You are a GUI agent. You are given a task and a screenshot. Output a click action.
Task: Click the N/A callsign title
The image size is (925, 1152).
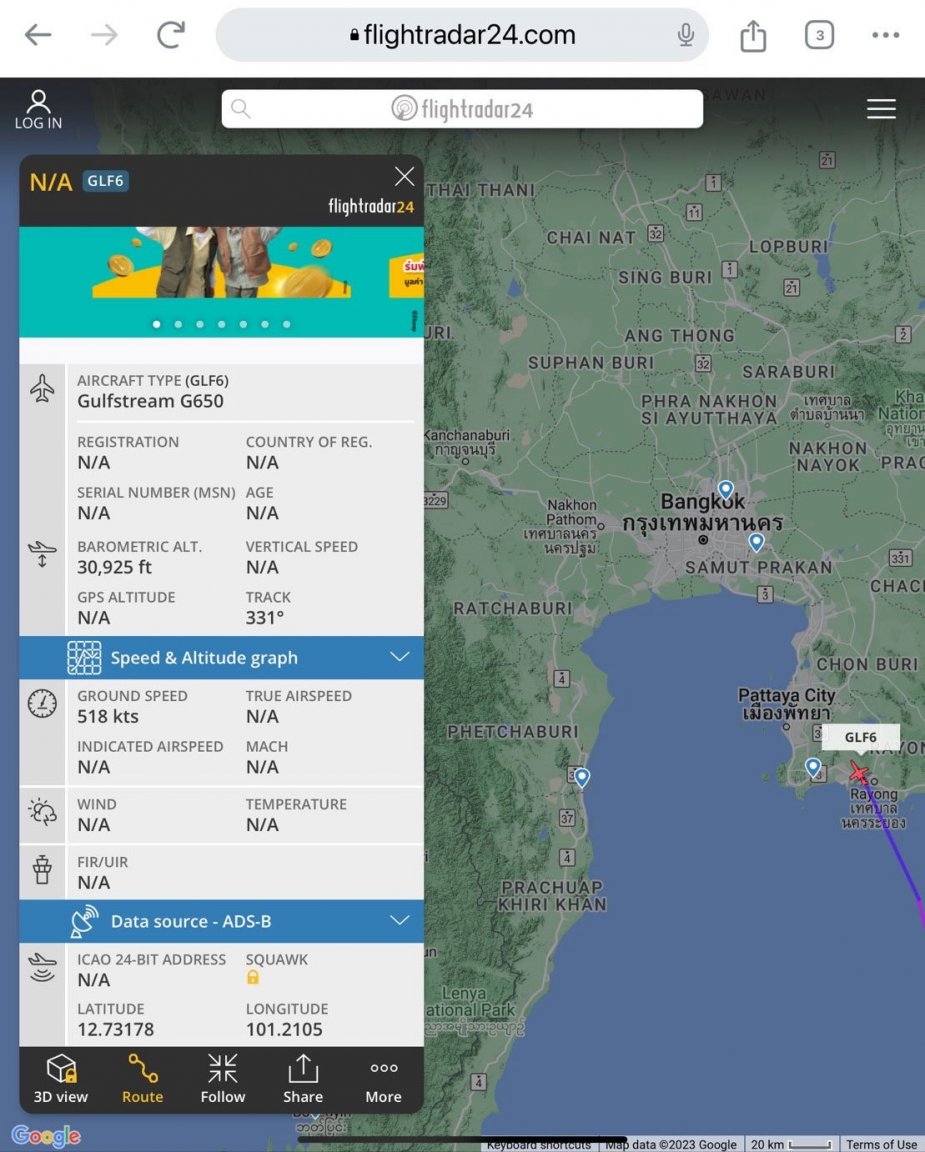click(x=51, y=181)
